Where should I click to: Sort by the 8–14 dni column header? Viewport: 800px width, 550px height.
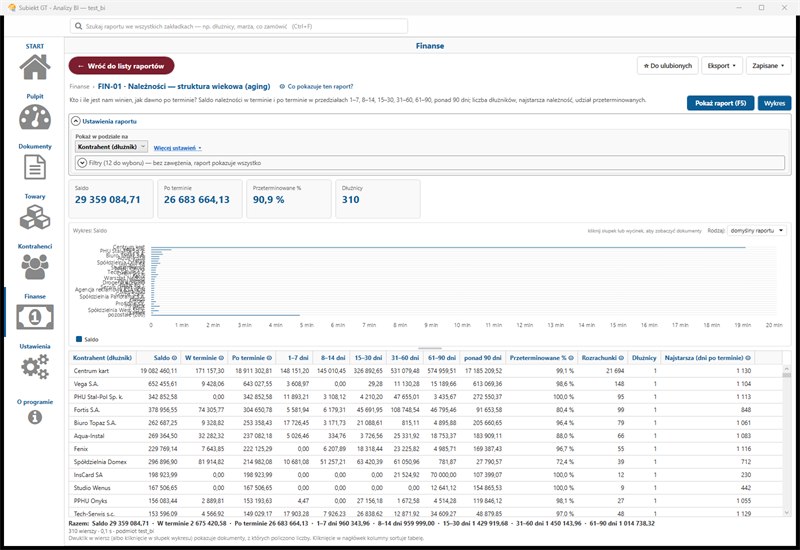[329, 358]
